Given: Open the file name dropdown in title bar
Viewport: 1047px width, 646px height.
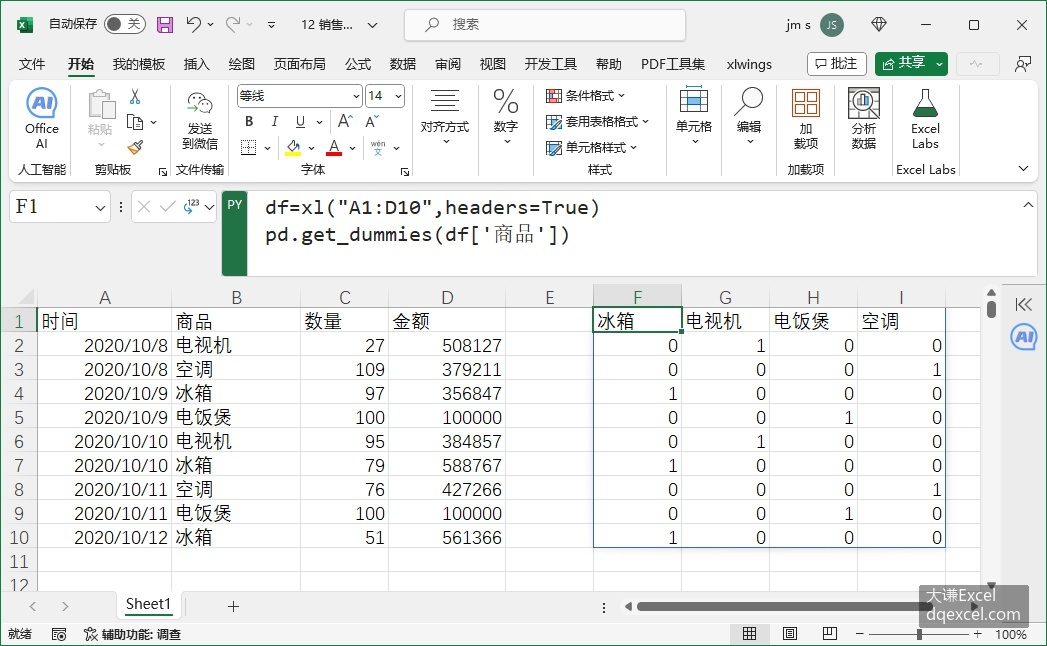Looking at the screenshot, I should (x=373, y=25).
